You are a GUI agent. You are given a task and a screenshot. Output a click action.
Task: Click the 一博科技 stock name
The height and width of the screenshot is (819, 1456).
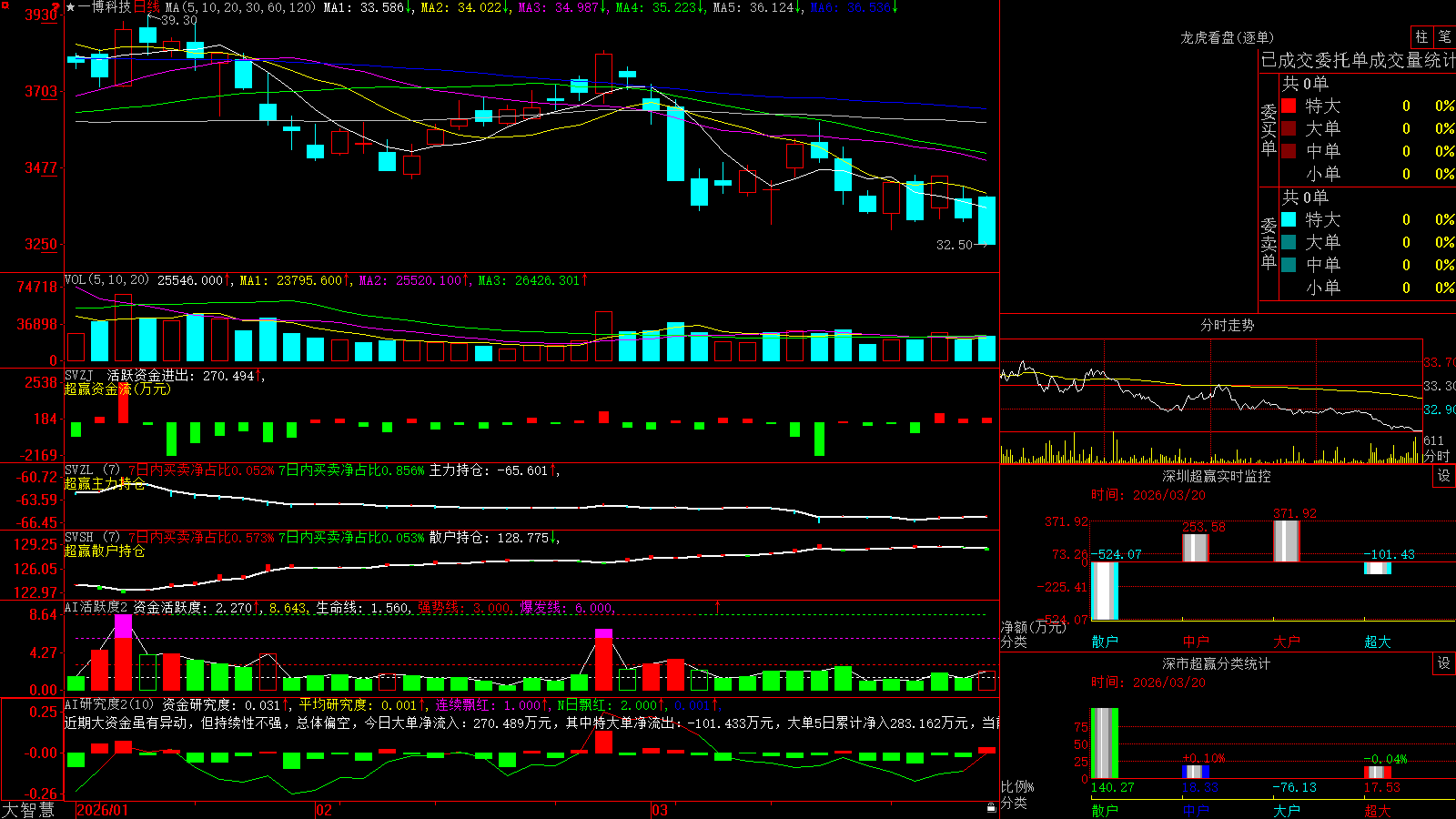pyautogui.click(x=105, y=7)
